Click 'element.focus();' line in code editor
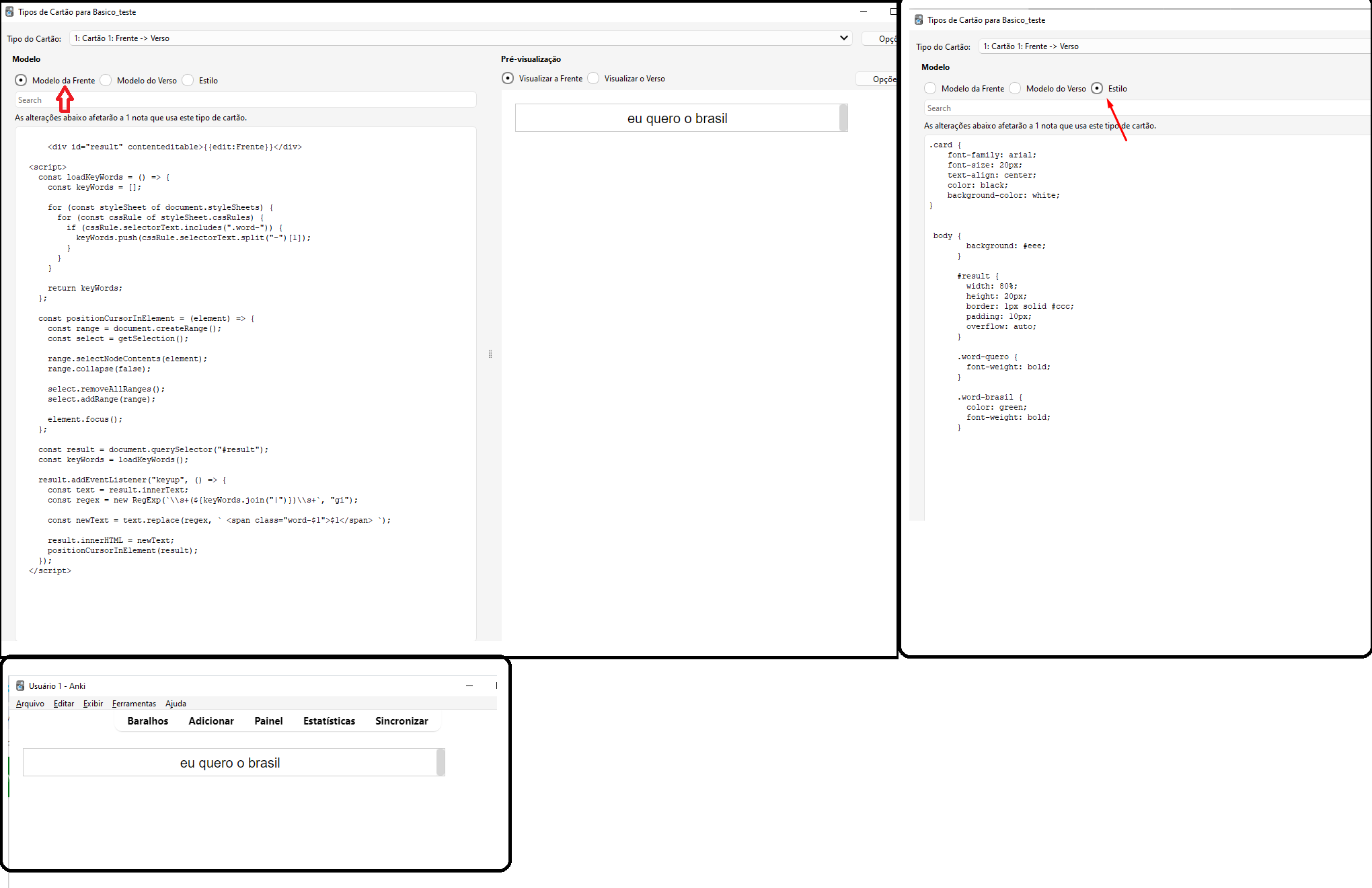 tap(85, 419)
